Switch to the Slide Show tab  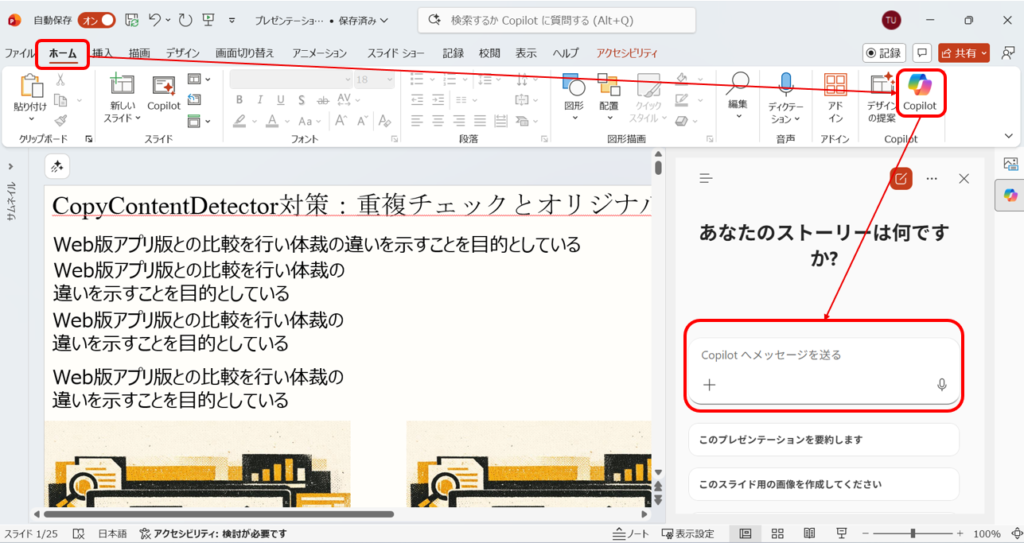(397, 52)
